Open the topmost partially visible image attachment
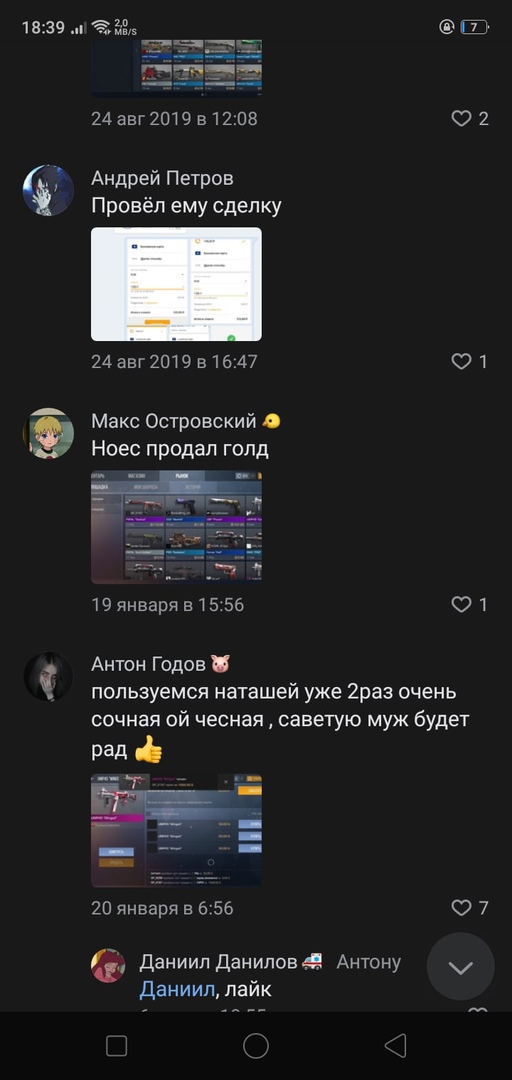The image size is (512, 1080). pos(176,68)
